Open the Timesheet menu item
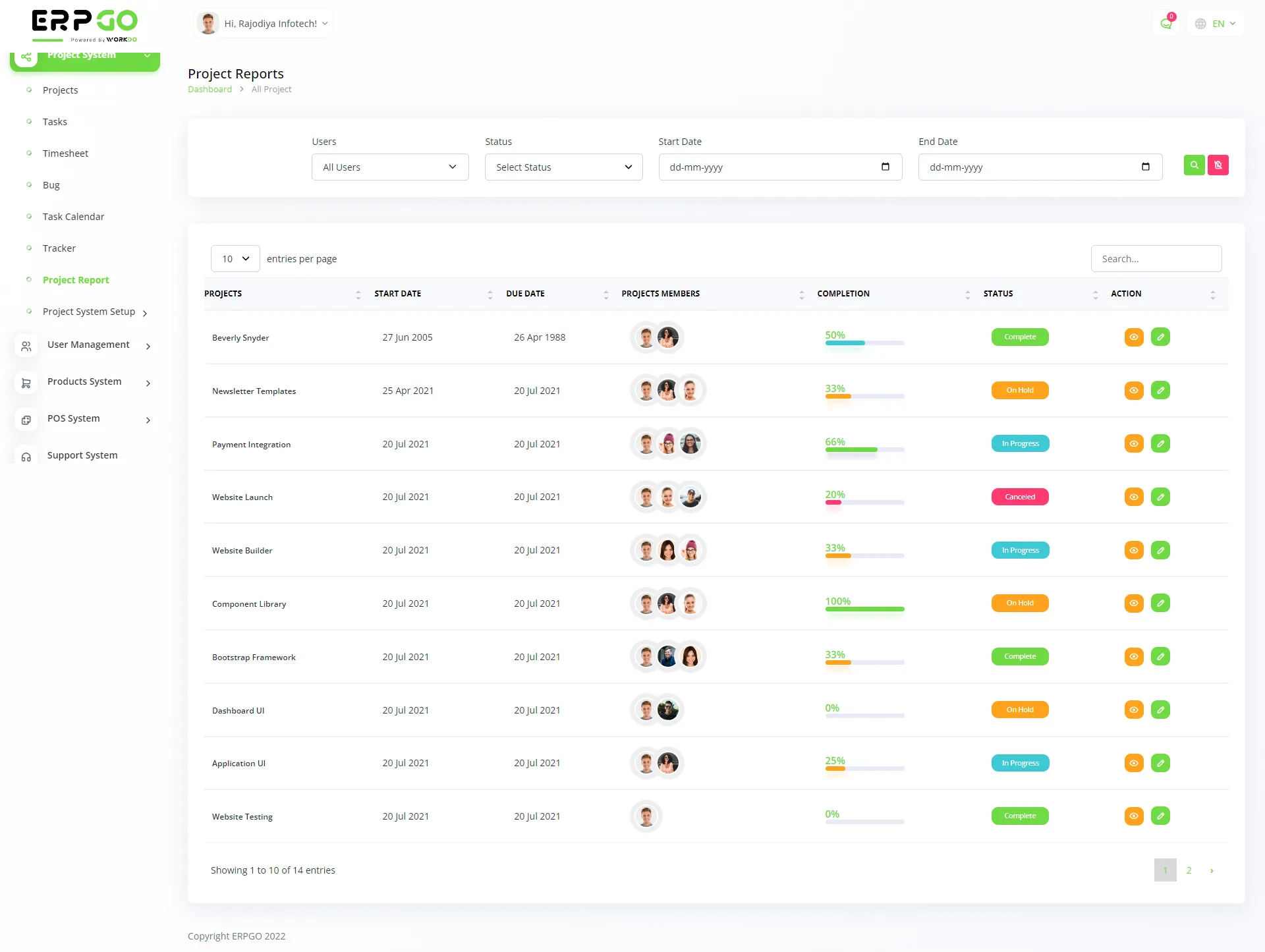 tap(65, 153)
